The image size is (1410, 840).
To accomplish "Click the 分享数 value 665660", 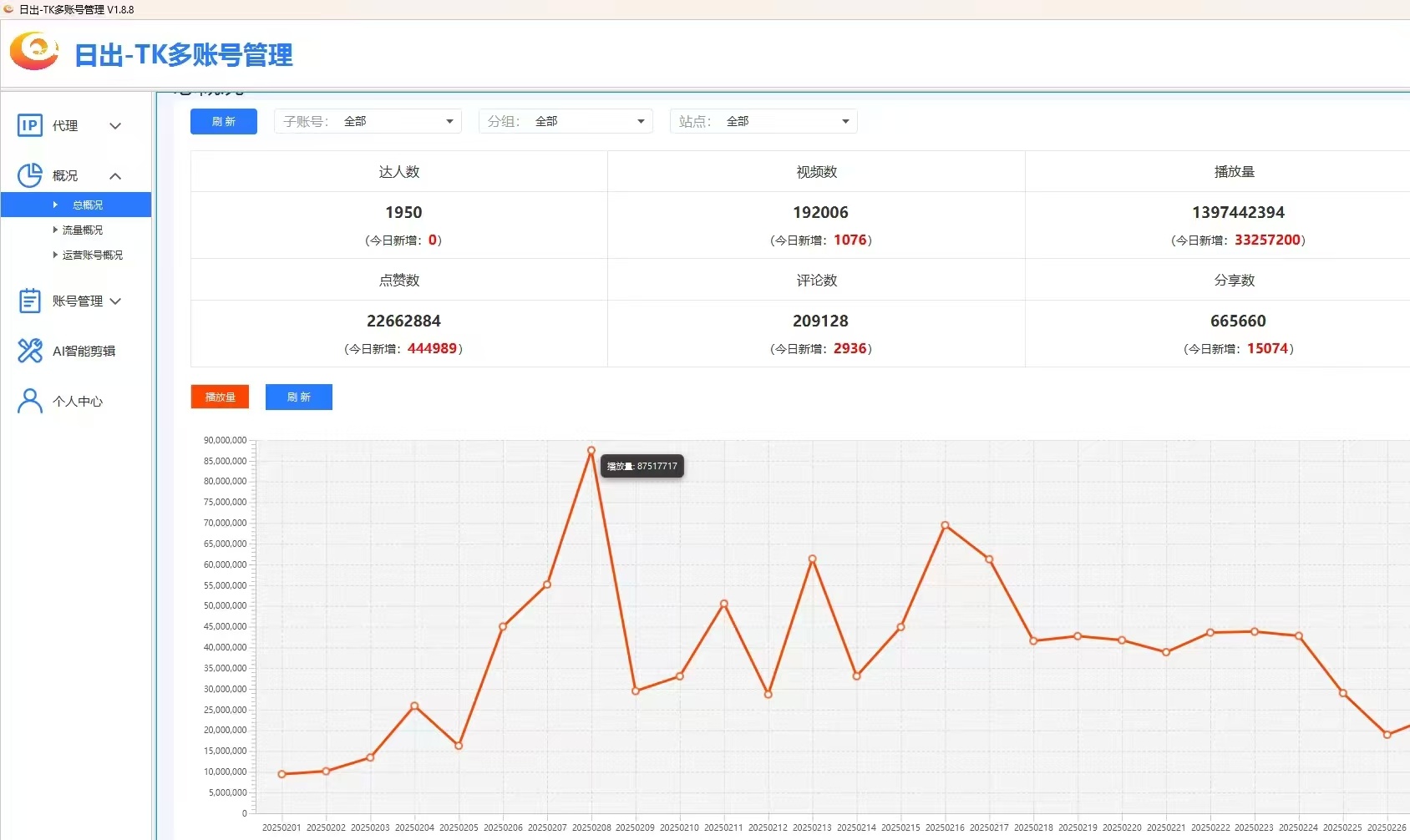I will click(x=1238, y=321).
